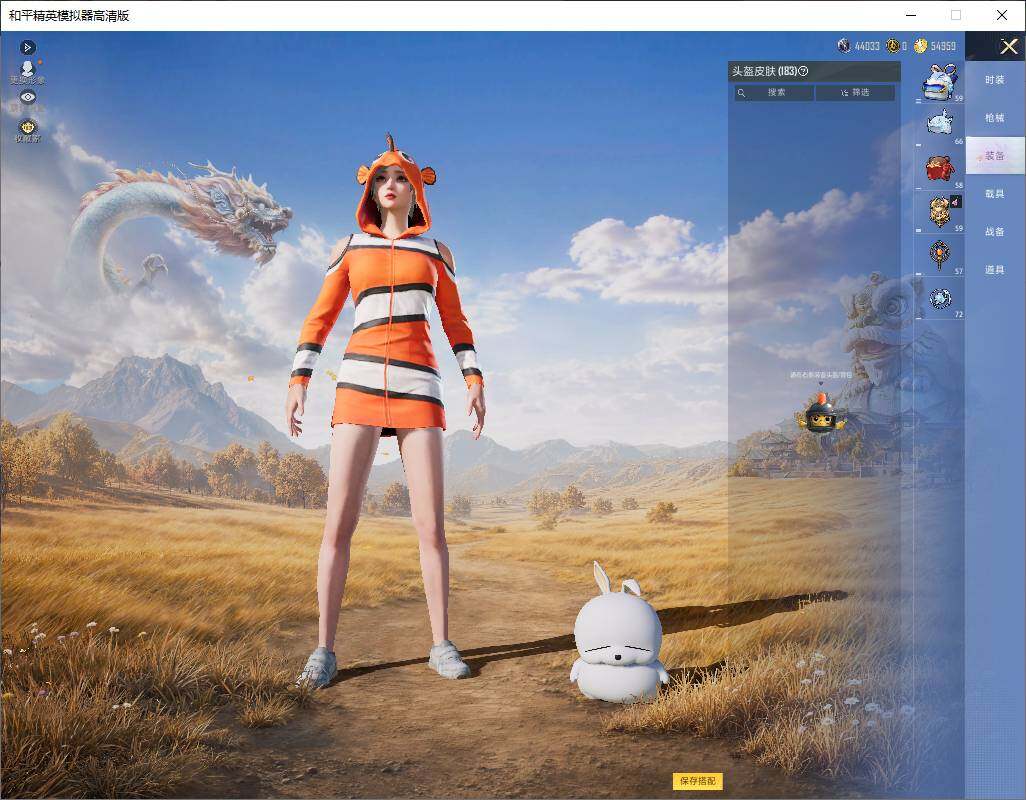Select the white whale helmet skin numbered 66
Viewport: 1026px width, 800px height.
[940, 124]
